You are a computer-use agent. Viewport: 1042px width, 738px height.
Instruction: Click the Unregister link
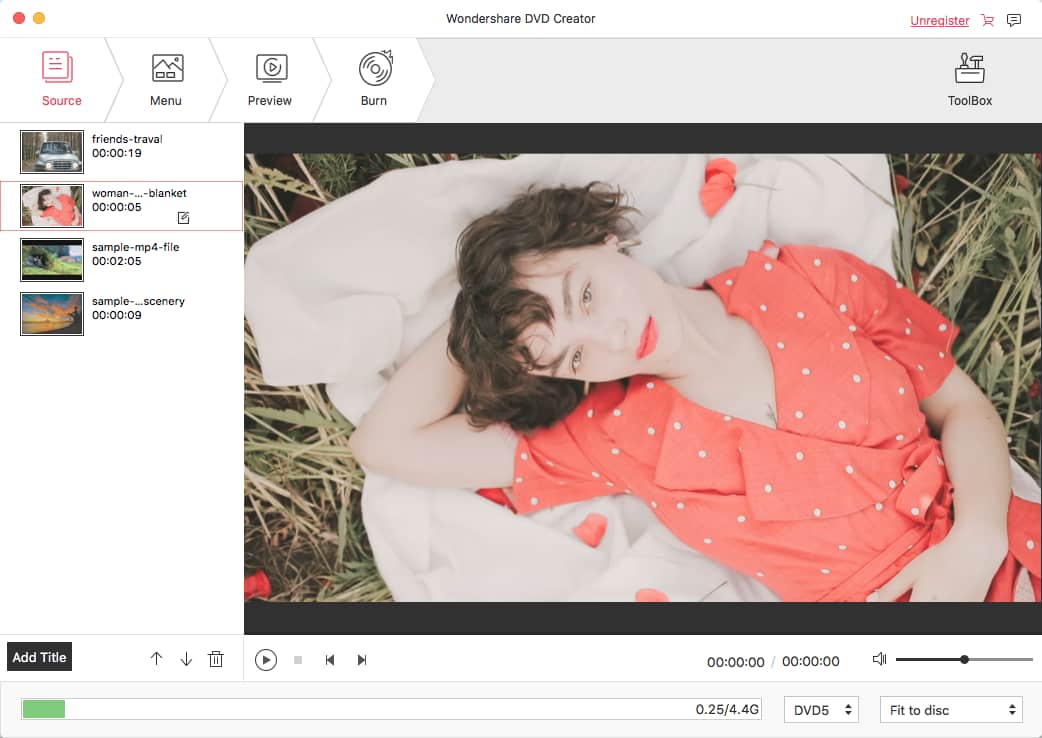(x=939, y=20)
